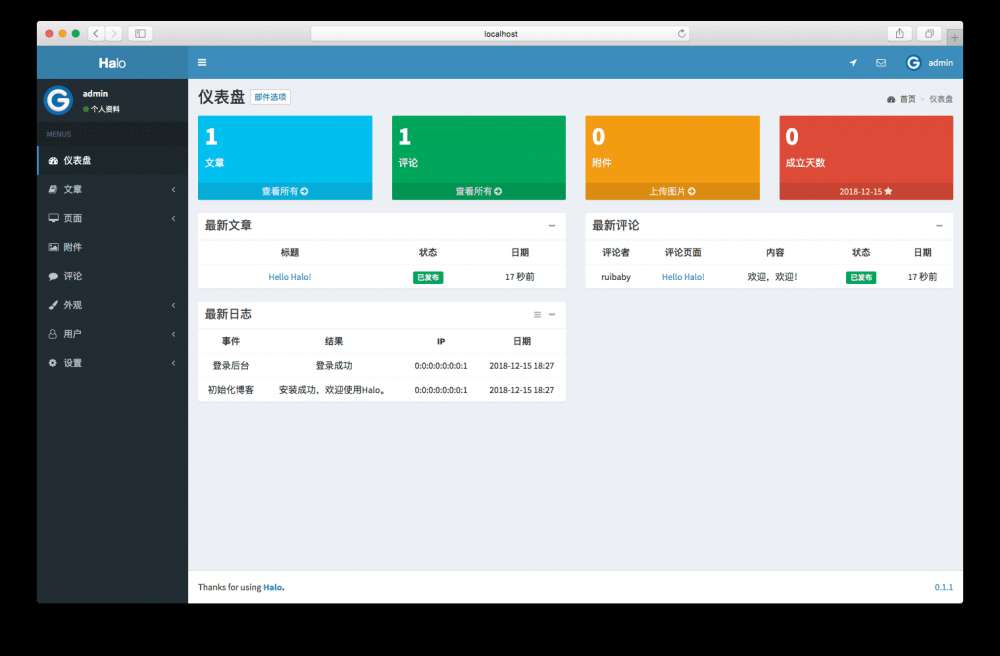
Task: Click the paper plane icon in header
Action: [x=853, y=62]
